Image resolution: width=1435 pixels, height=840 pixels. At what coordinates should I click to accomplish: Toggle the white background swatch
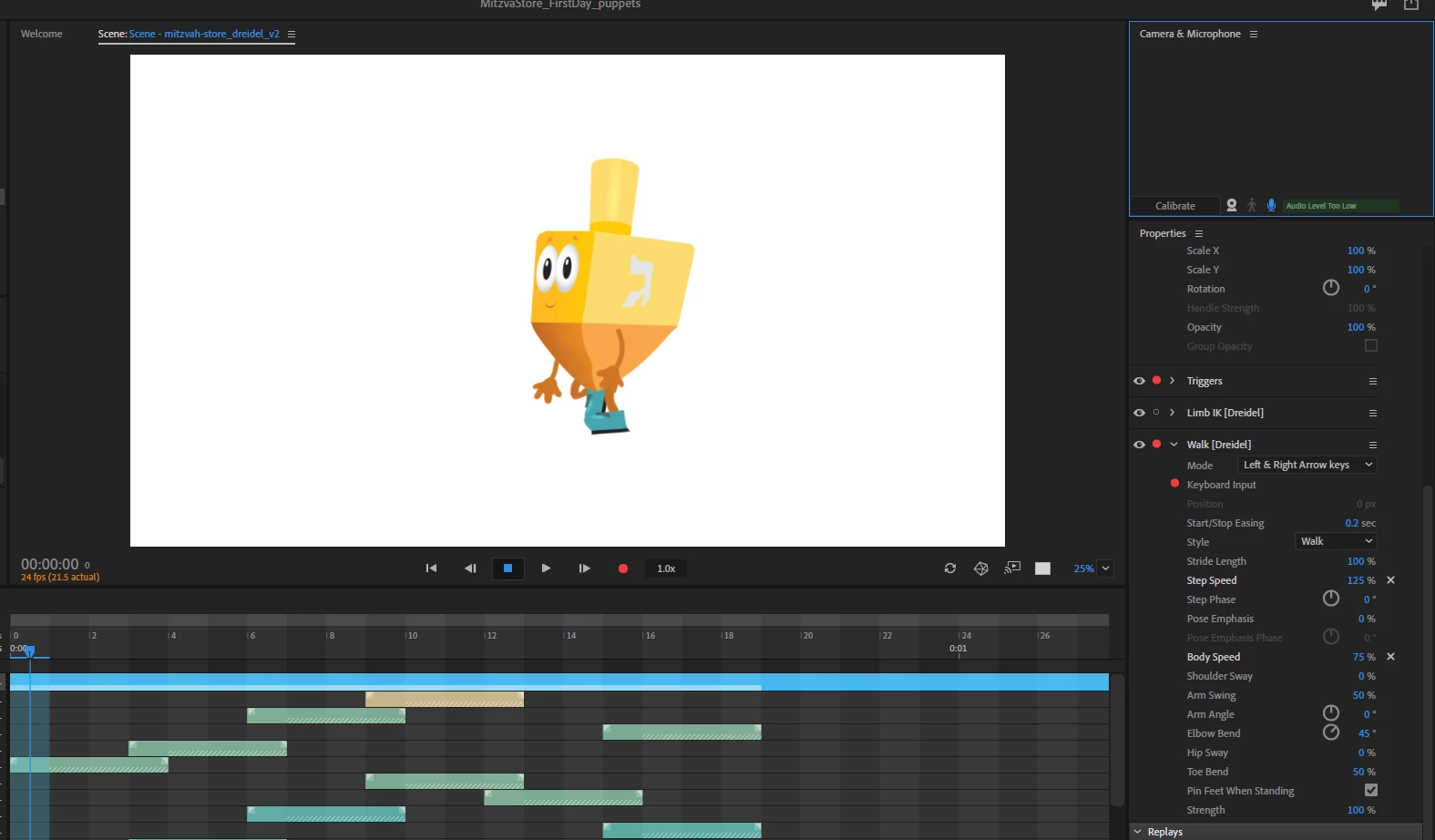[1043, 569]
